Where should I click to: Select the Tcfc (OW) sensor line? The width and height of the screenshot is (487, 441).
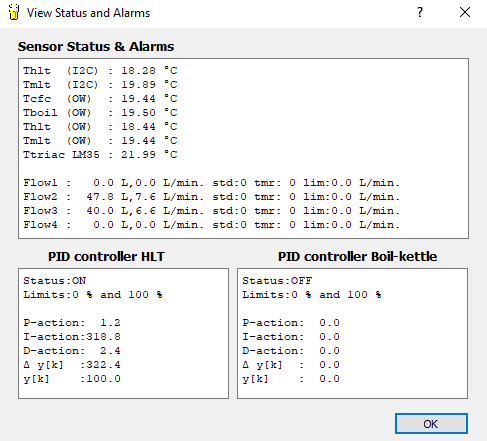coord(100,99)
